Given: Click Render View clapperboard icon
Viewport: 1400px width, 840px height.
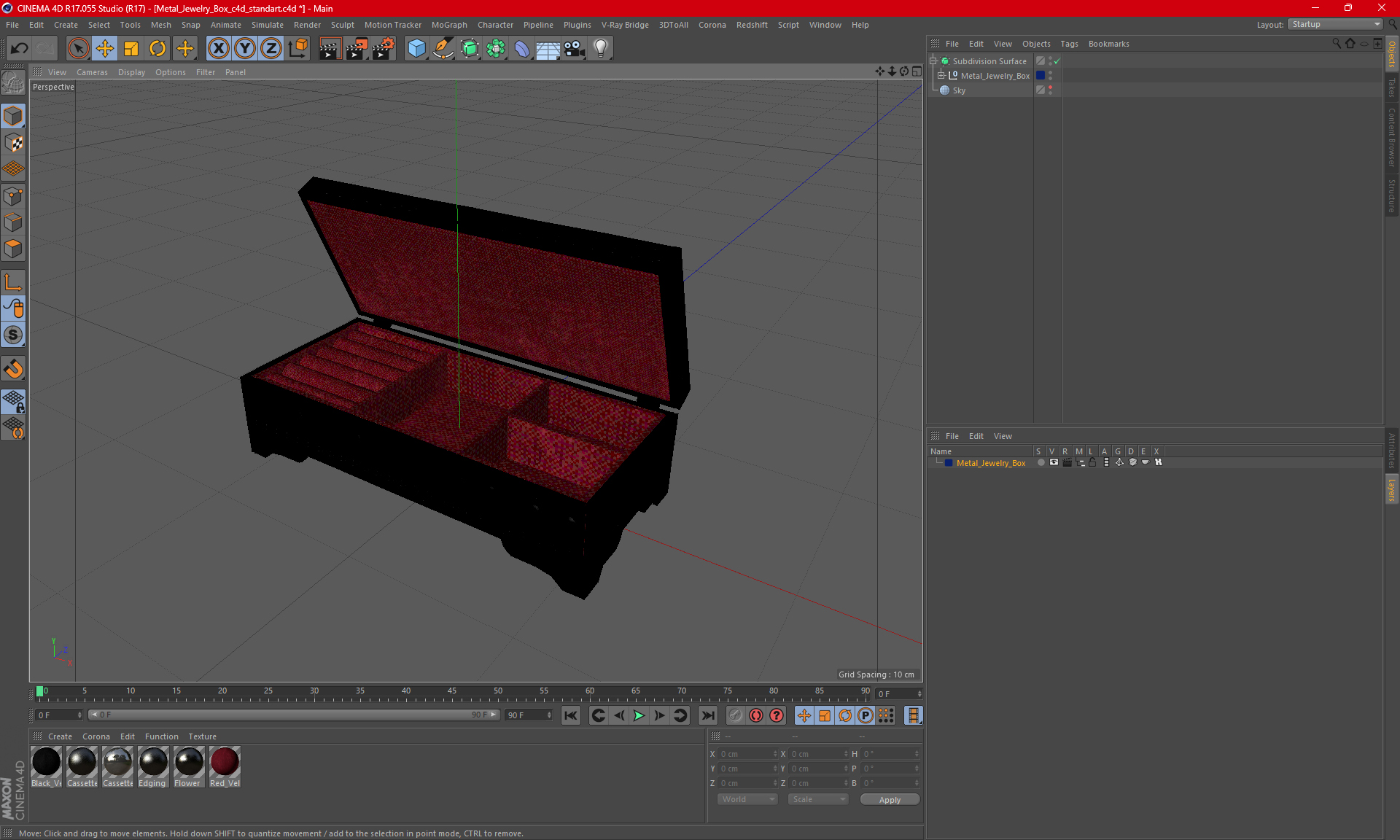Looking at the screenshot, I should tap(330, 49).
